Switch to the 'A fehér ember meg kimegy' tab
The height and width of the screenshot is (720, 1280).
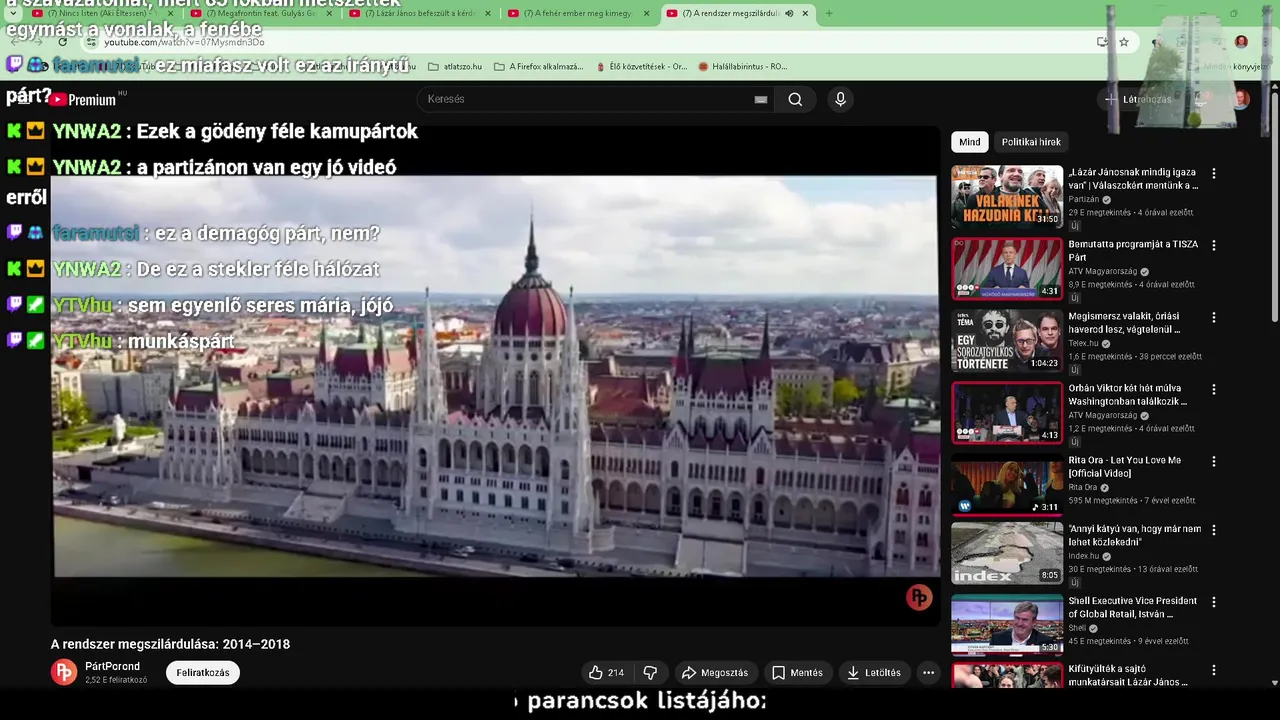point(577,13)
